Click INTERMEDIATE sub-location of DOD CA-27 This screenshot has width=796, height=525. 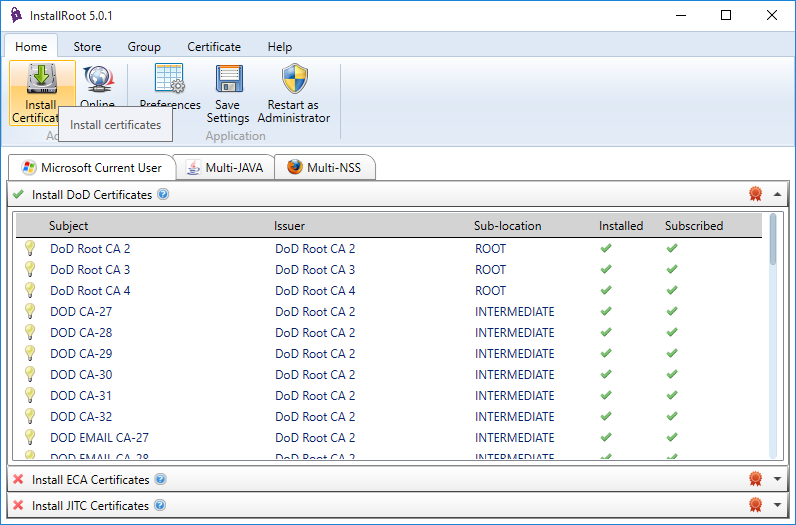click(515, 312)
